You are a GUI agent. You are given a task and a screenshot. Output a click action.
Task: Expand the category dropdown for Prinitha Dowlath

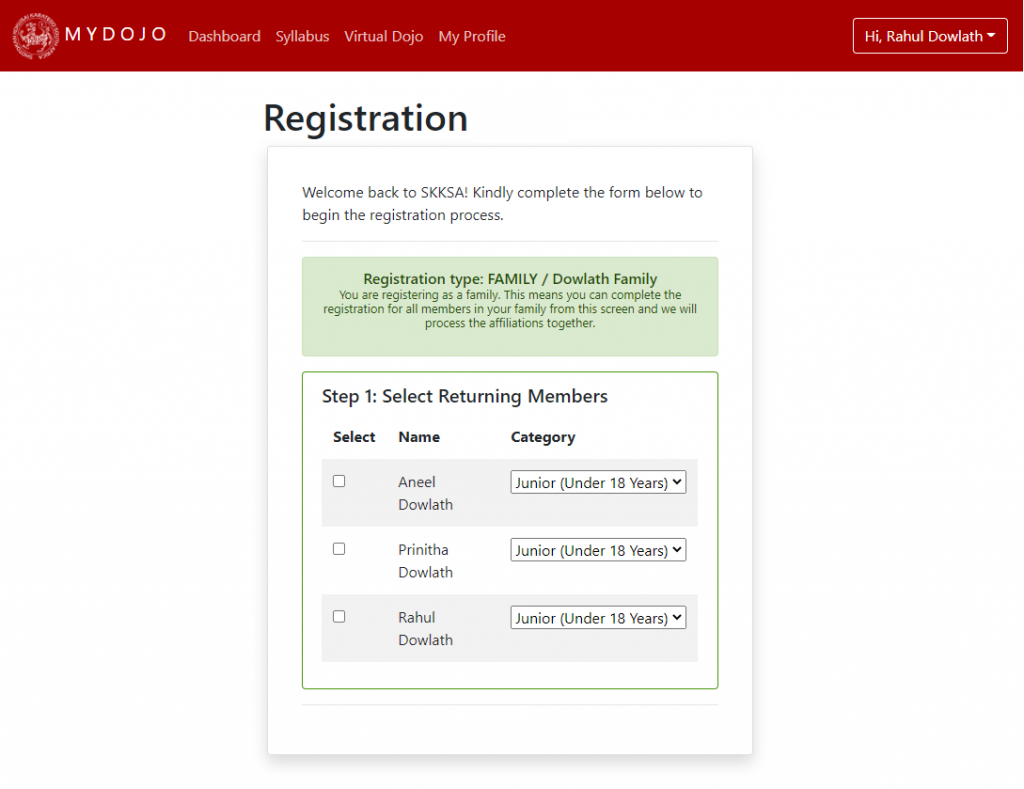(x=598, y=551)
